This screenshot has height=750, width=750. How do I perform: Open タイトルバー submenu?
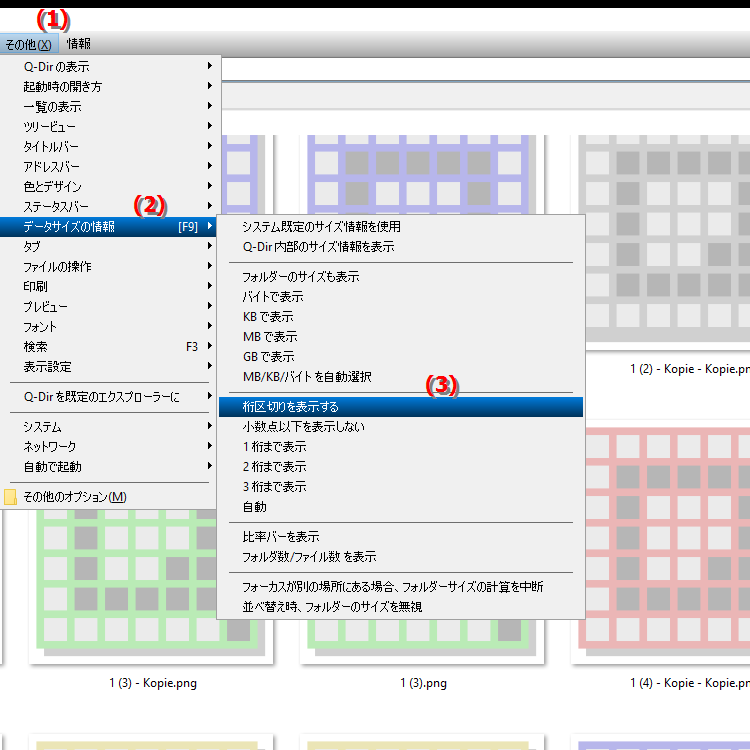click(x=110, y=146)
